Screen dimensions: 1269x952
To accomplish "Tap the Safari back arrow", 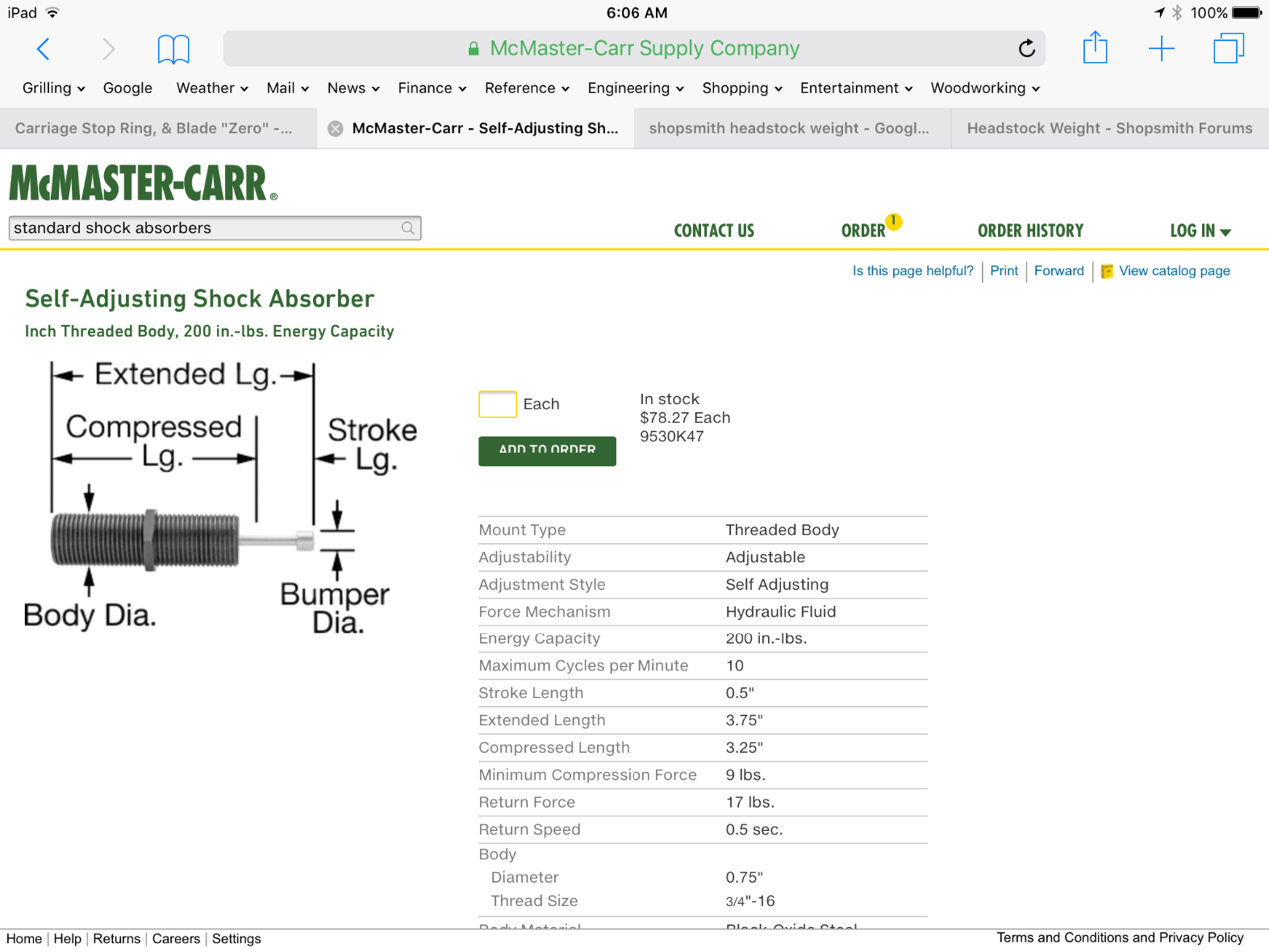I will 44,49.
